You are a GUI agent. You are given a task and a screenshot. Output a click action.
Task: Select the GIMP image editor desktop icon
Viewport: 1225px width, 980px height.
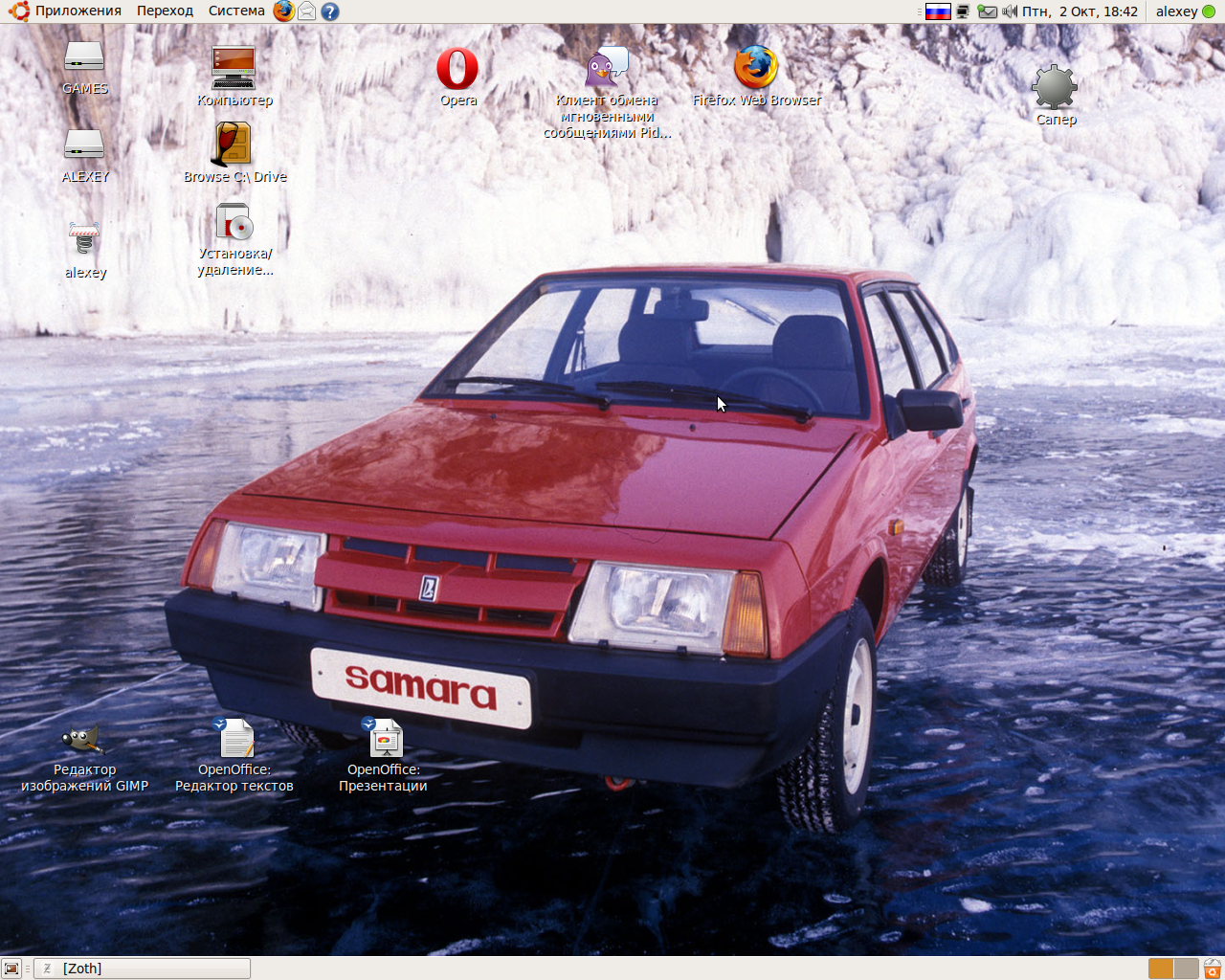point(84,759)
